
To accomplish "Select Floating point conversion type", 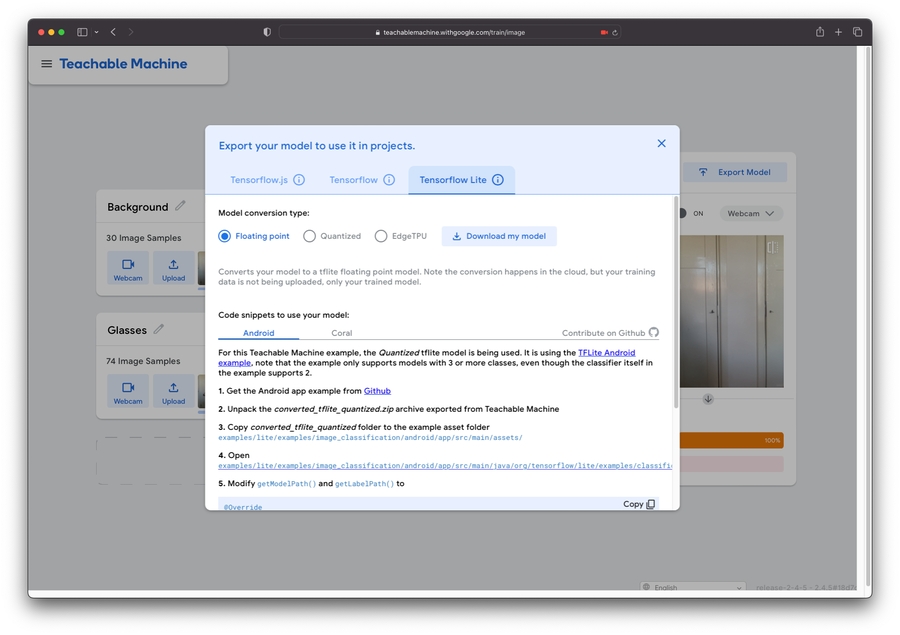I will pos(225,236).
